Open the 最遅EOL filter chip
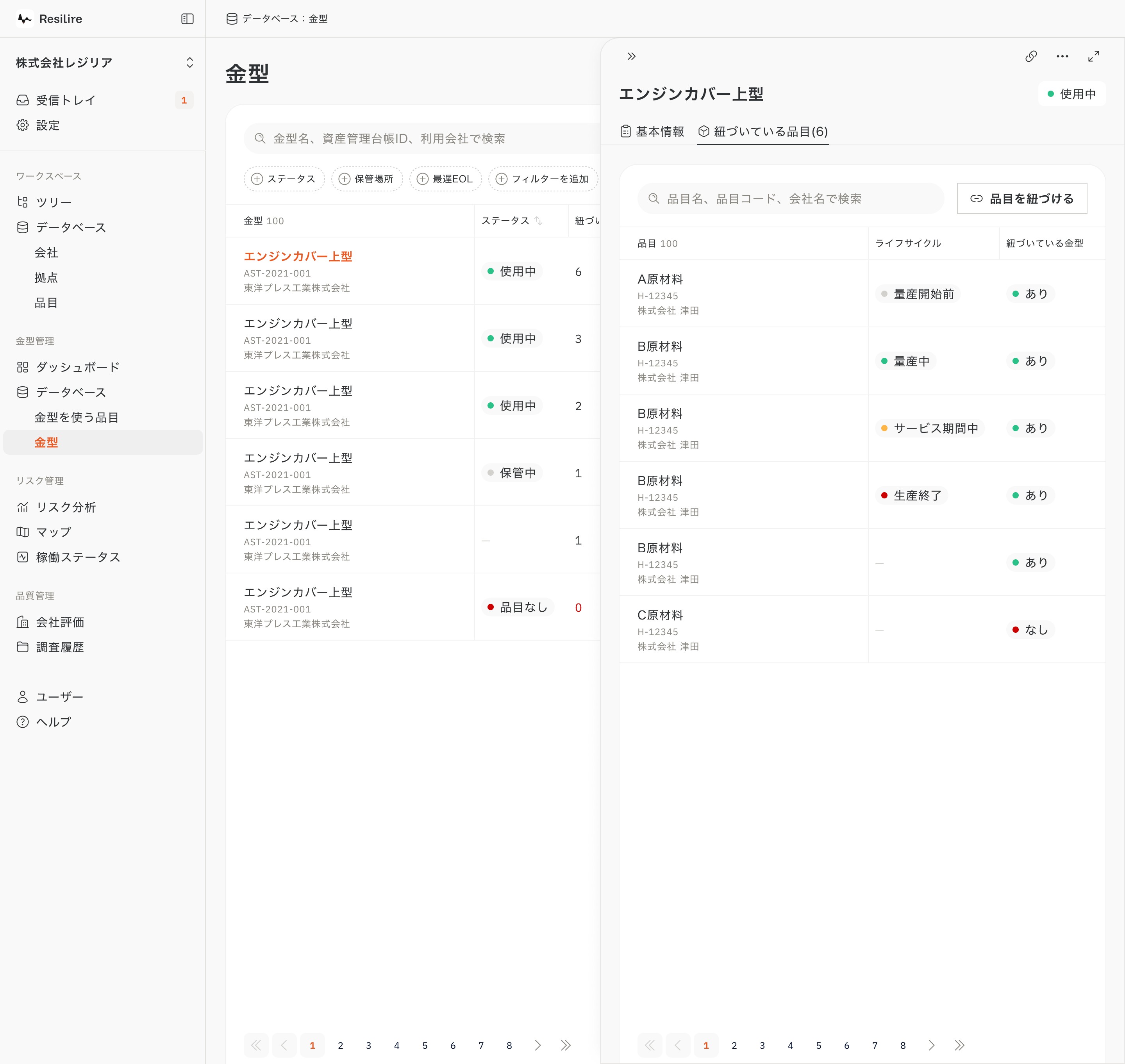Viewport: 1125px width, 1064px height. click(x=445, y=179)
